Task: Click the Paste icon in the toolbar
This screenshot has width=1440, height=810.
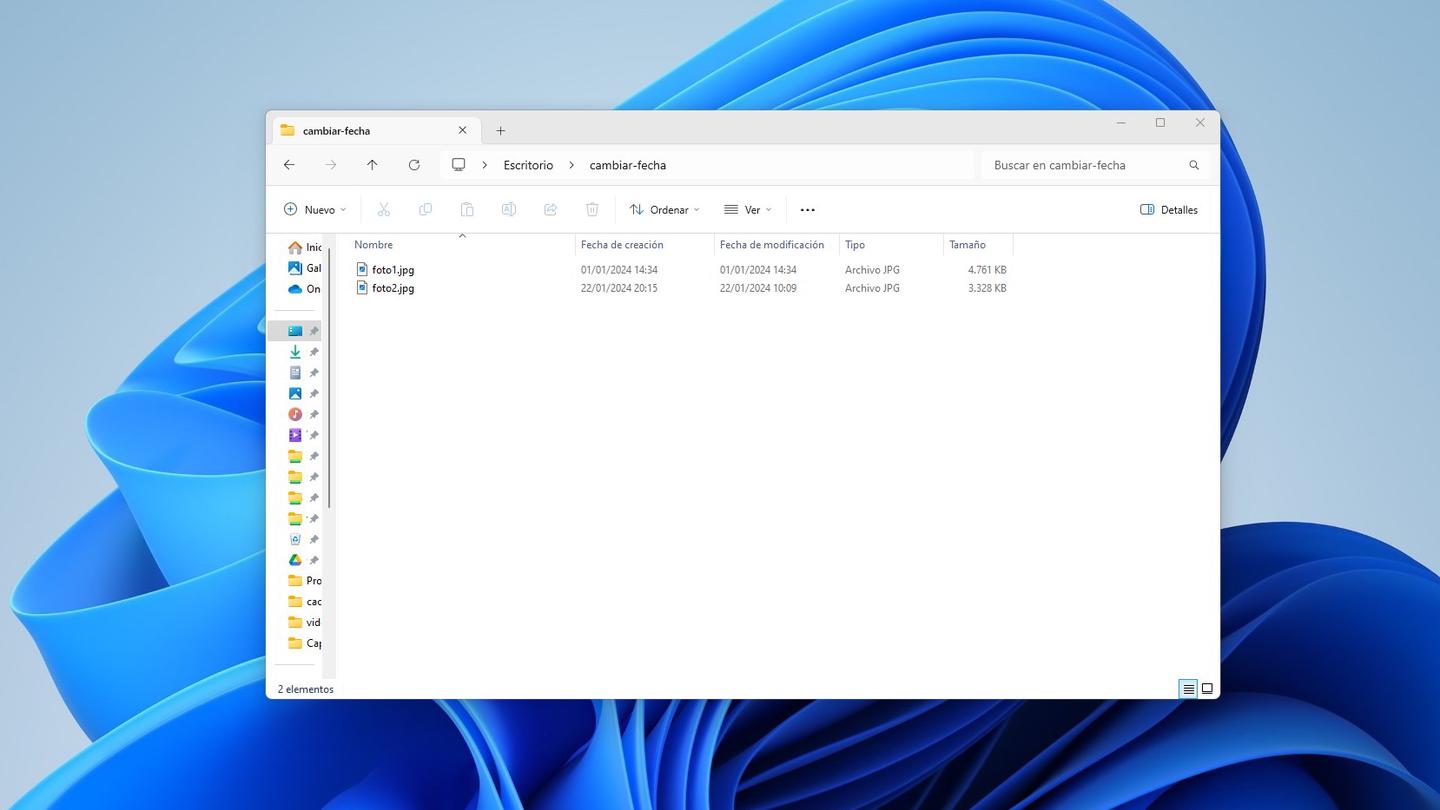Action: tap(467, 209)
